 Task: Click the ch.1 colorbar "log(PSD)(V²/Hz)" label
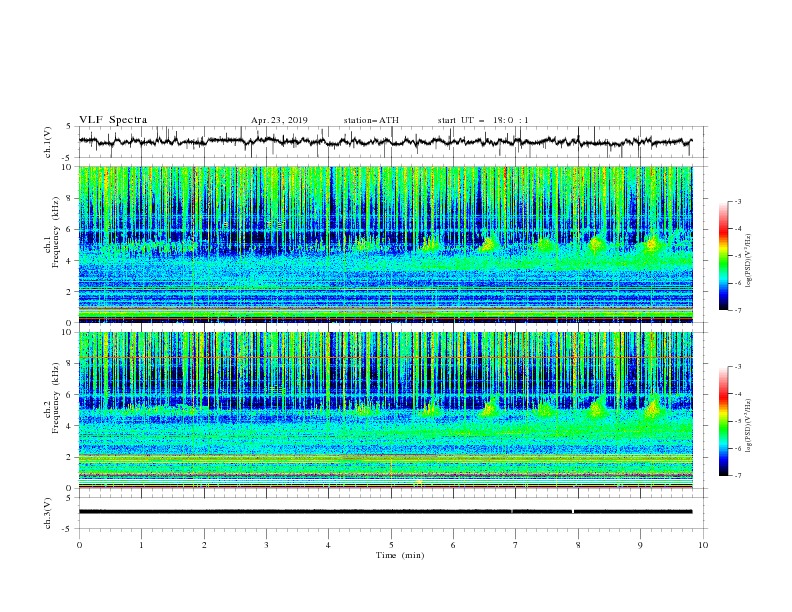coord(749,261)
